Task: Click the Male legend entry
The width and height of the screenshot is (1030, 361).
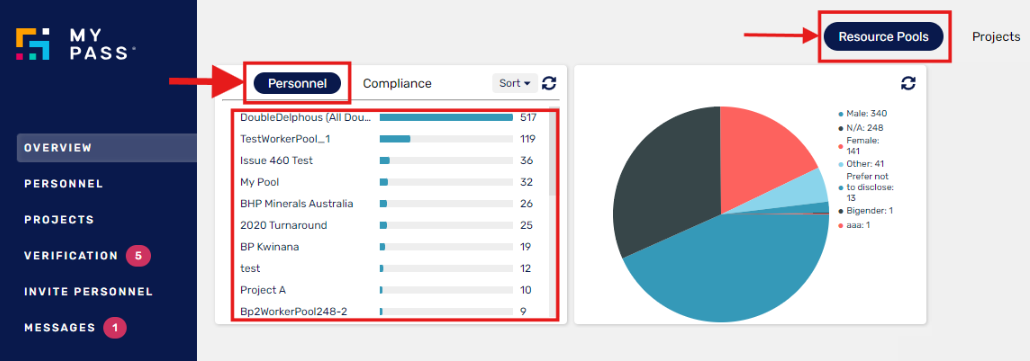Action: tap(862, 114)
